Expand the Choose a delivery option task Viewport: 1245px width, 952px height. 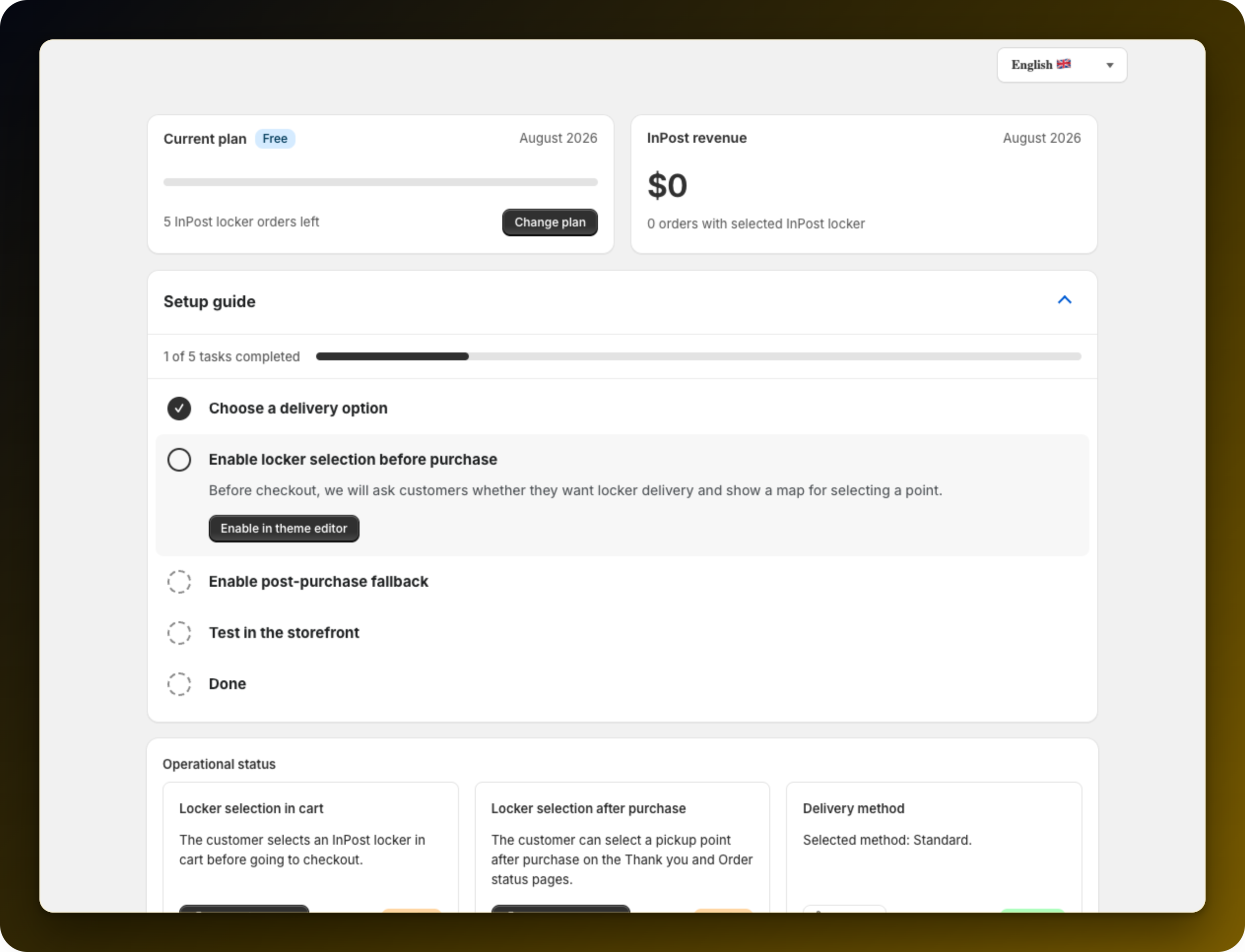[x=298, y=409]
